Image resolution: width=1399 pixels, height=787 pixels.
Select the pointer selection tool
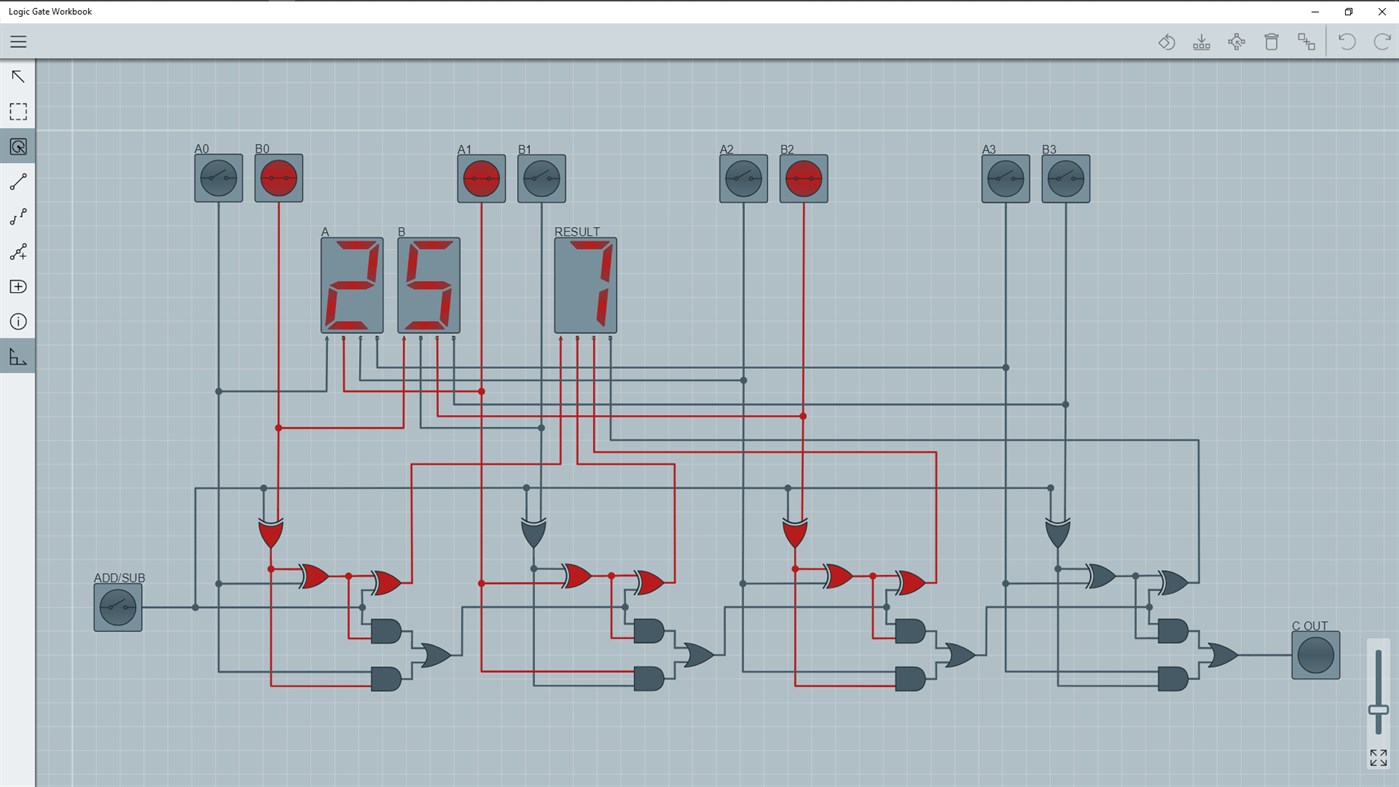point(18,76)
